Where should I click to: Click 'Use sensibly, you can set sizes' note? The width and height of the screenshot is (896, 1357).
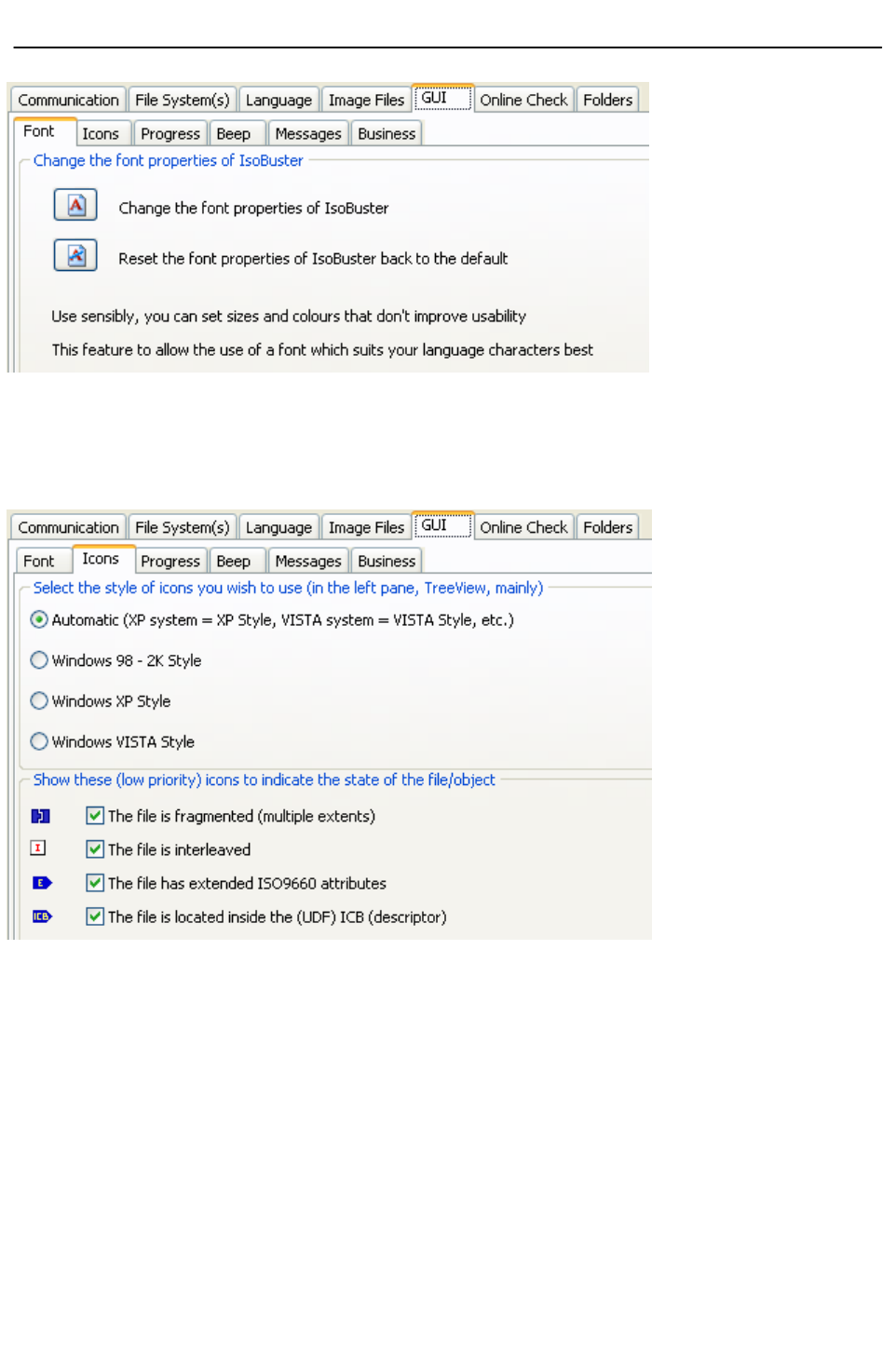[x=289, y=316]
